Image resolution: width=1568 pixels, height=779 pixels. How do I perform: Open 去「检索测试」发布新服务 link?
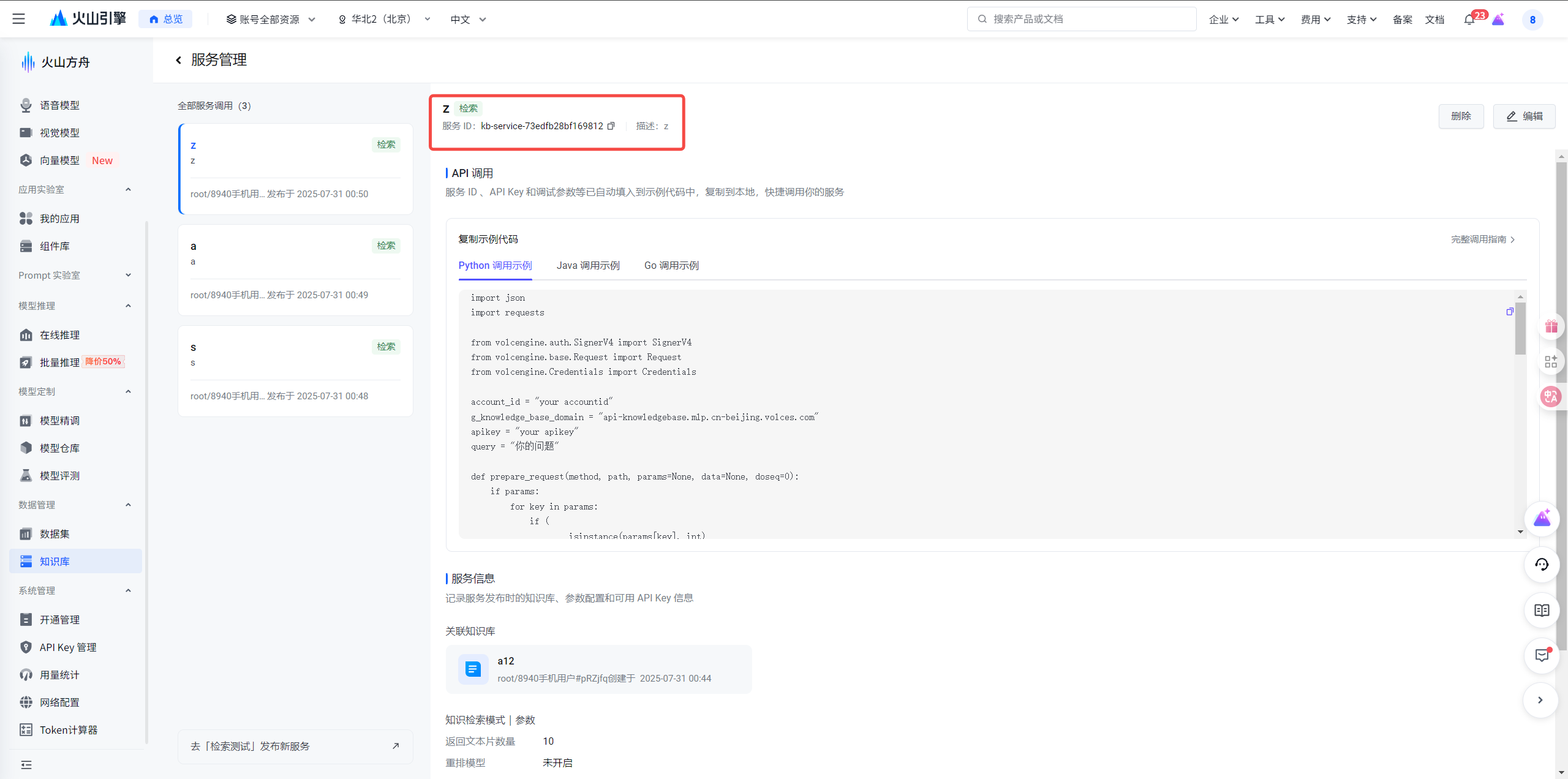(295, 747)
